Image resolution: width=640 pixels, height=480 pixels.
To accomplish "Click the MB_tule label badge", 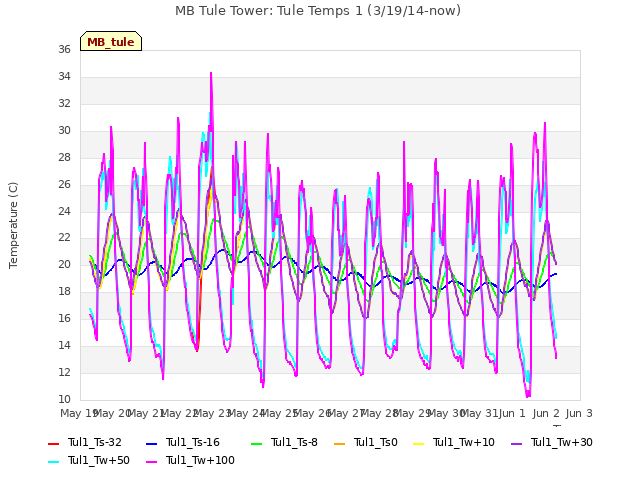I will [111, 41].
